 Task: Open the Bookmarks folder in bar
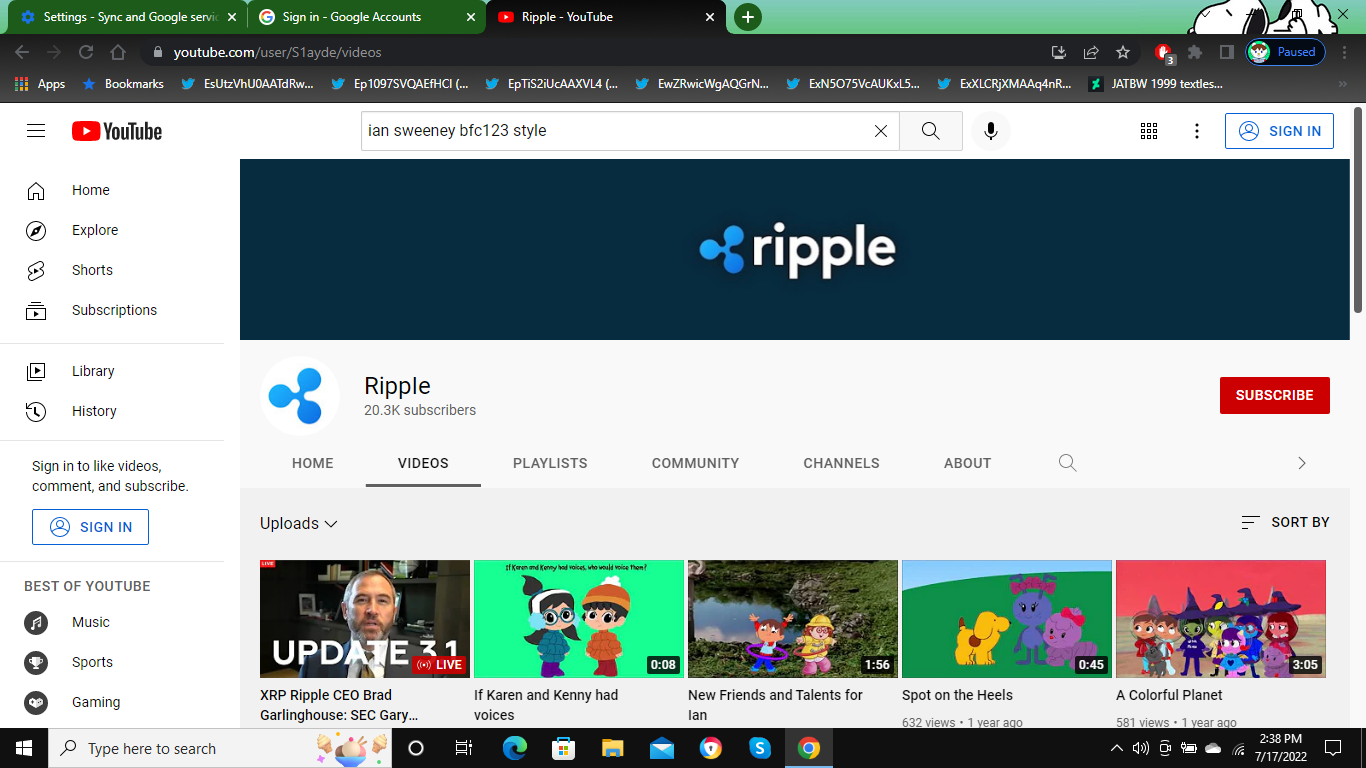[x=122, y=84]
